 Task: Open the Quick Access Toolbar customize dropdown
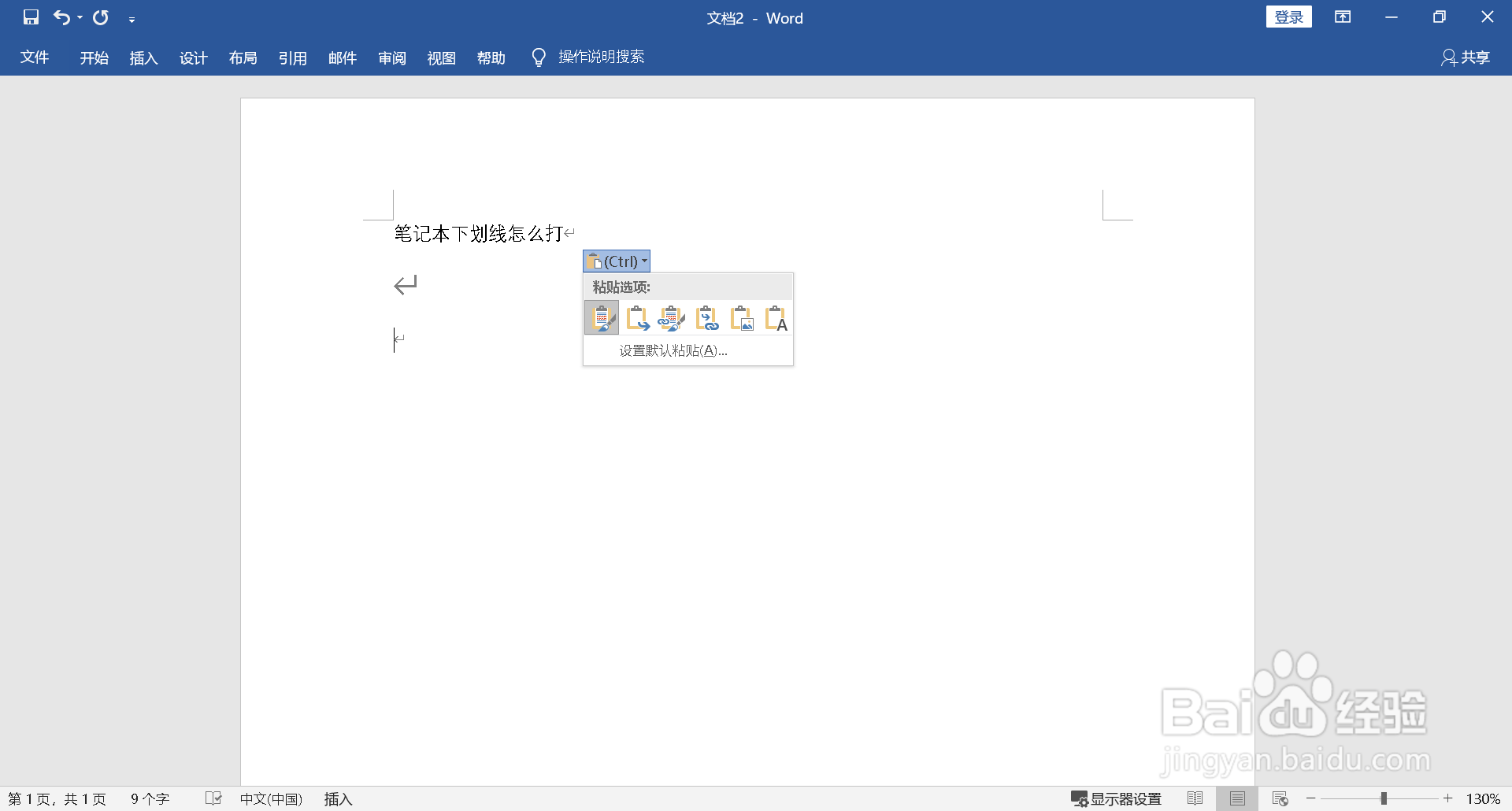132,18
